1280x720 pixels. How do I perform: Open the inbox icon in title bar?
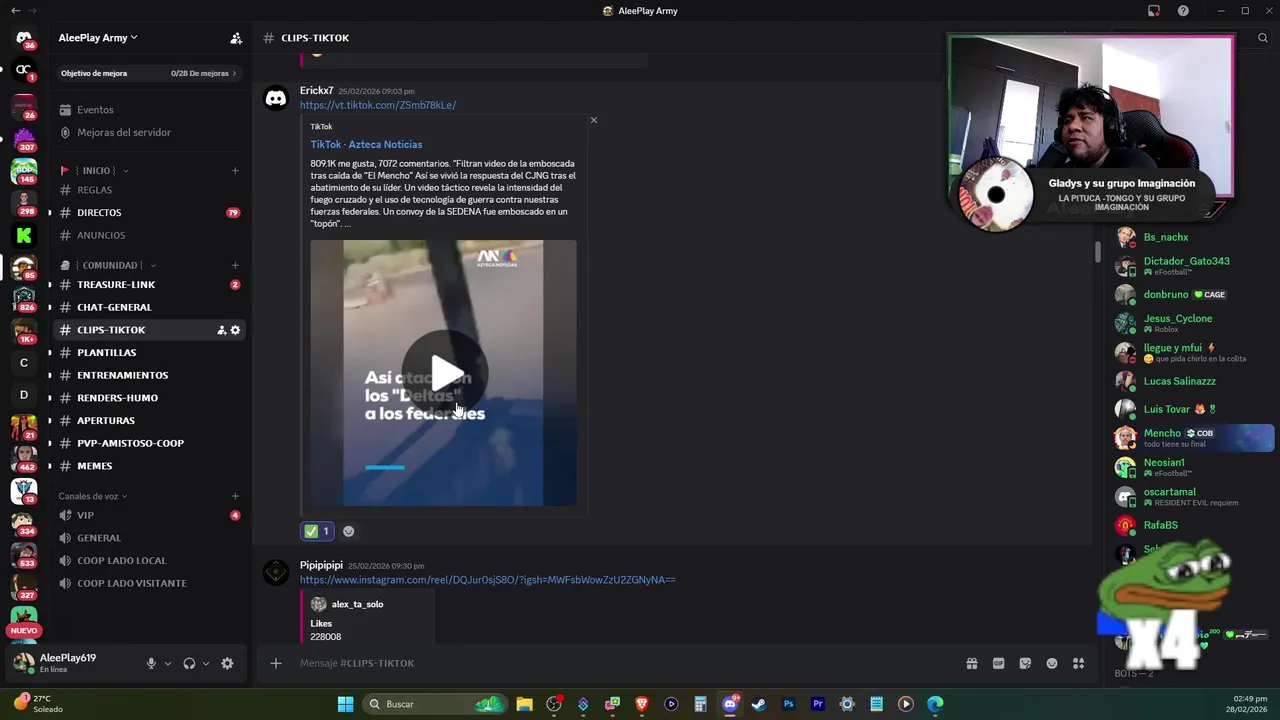(x=1154, y=11)
